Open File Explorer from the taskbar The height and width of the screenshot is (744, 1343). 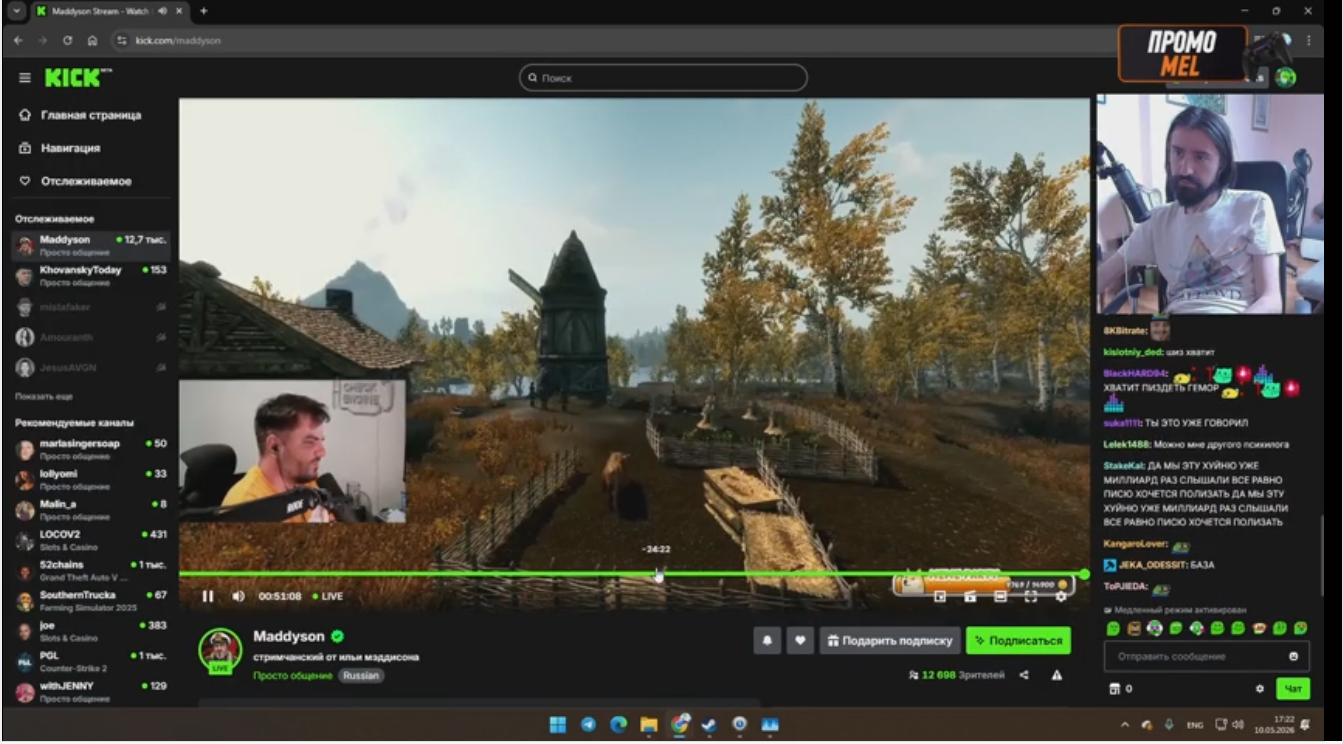pyautogui.click(x=648, y=725)
